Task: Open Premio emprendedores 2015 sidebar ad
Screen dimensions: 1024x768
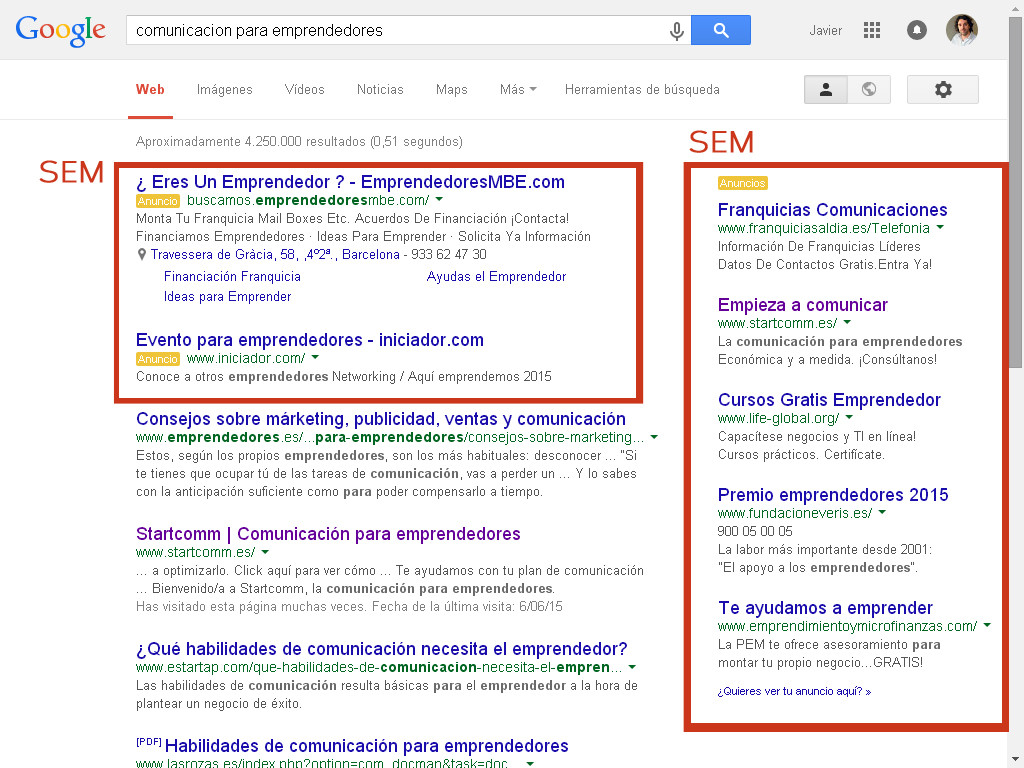Action: (x=833, y=494)
